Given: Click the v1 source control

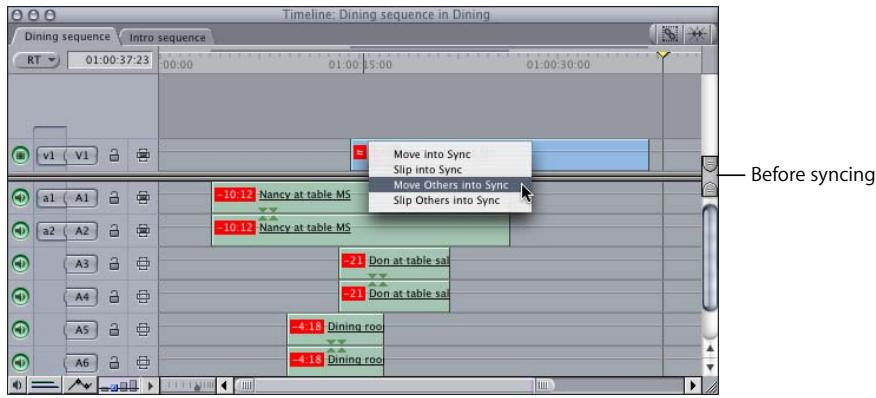Looking at the screenshot, I should tap(50, 155).
